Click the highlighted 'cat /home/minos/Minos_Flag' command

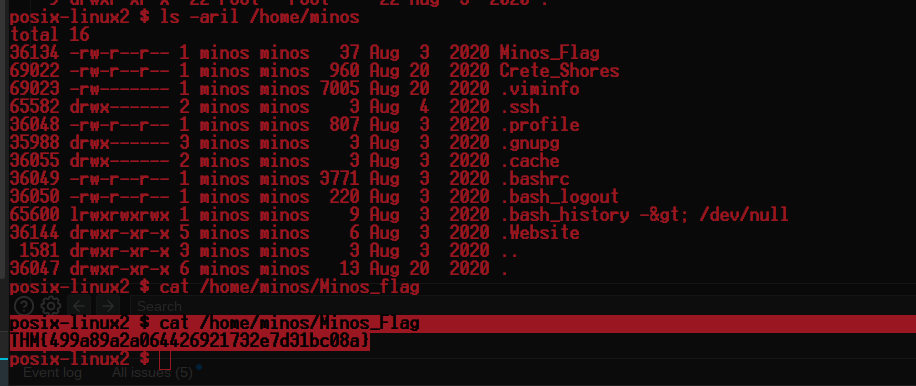click(x=289, y=324)
